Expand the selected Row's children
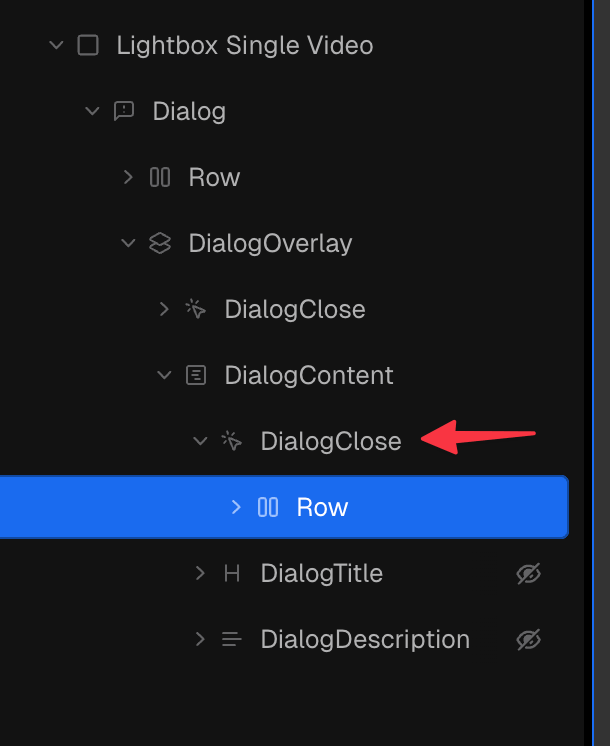The height and width of the screenshot is (746, 610). (x=236, y=507)
